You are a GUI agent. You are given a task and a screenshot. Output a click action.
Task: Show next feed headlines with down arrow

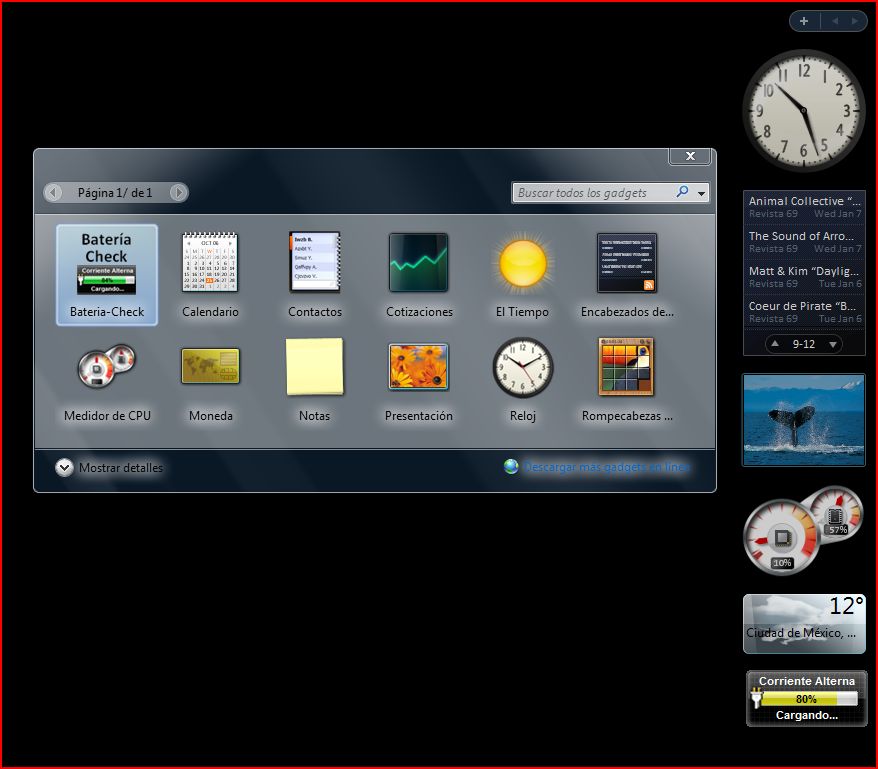[833, 344]
